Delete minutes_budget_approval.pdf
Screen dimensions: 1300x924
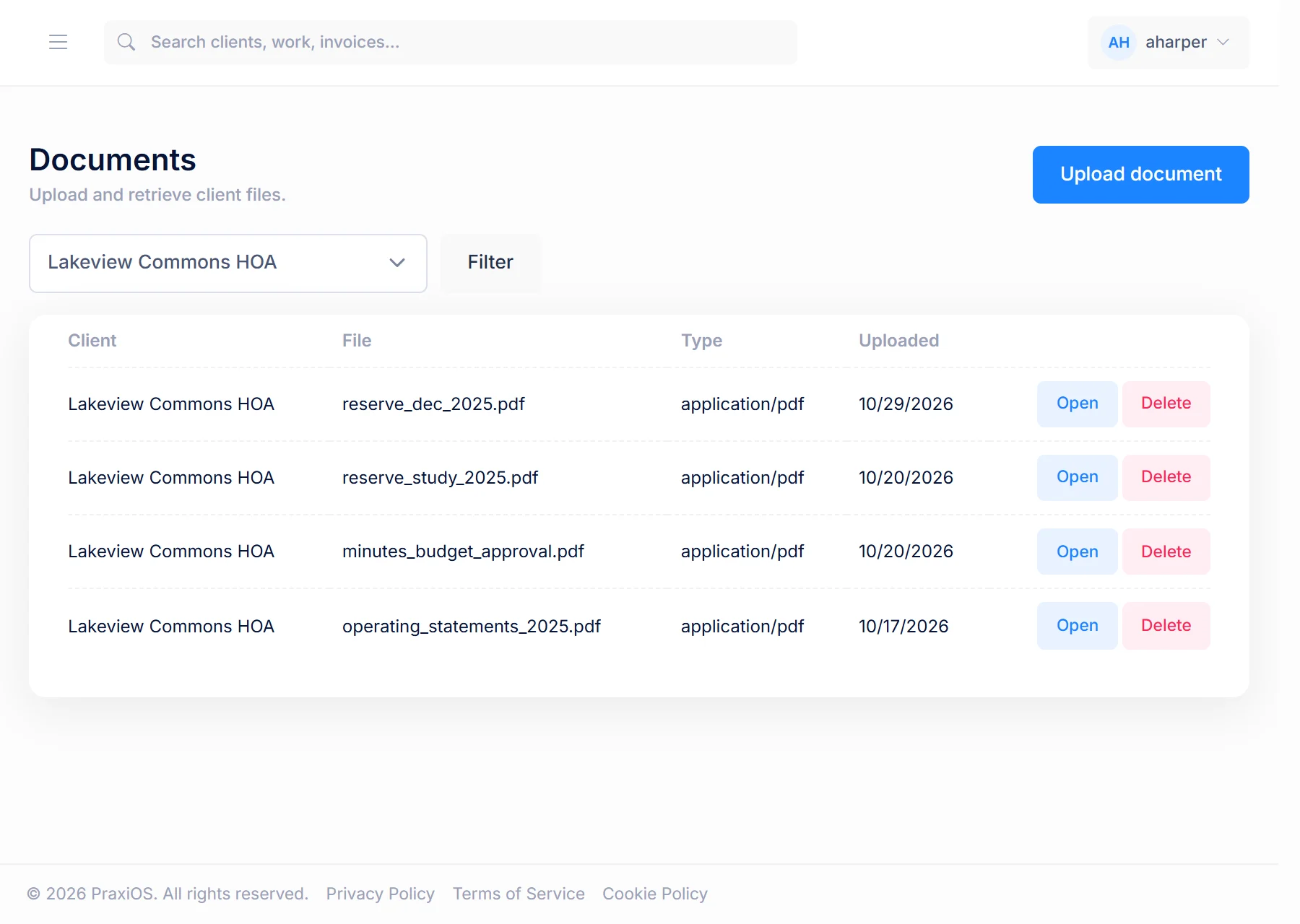pyautogui.click(x=1166, y=552)
